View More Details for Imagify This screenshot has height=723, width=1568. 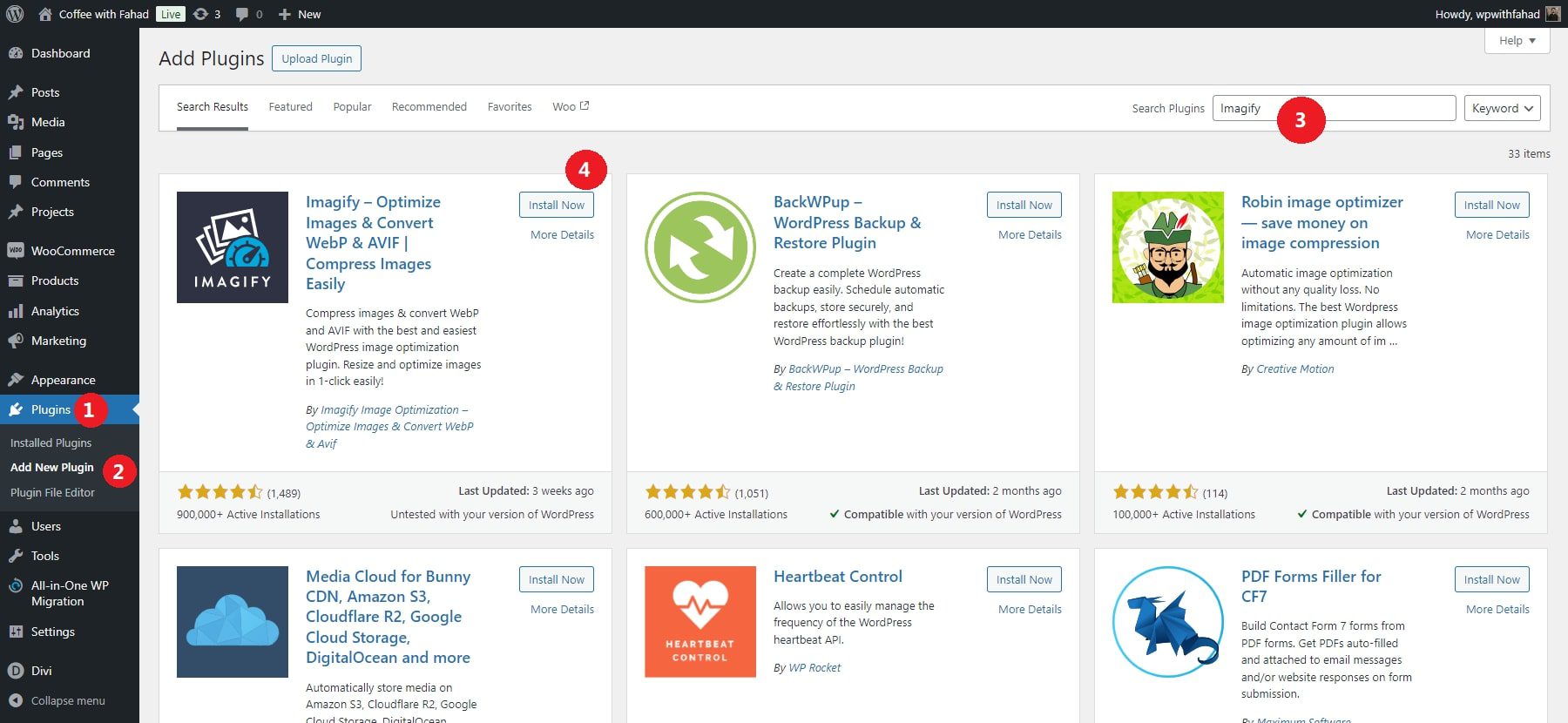pyautogui.click(x=562, y=235)
